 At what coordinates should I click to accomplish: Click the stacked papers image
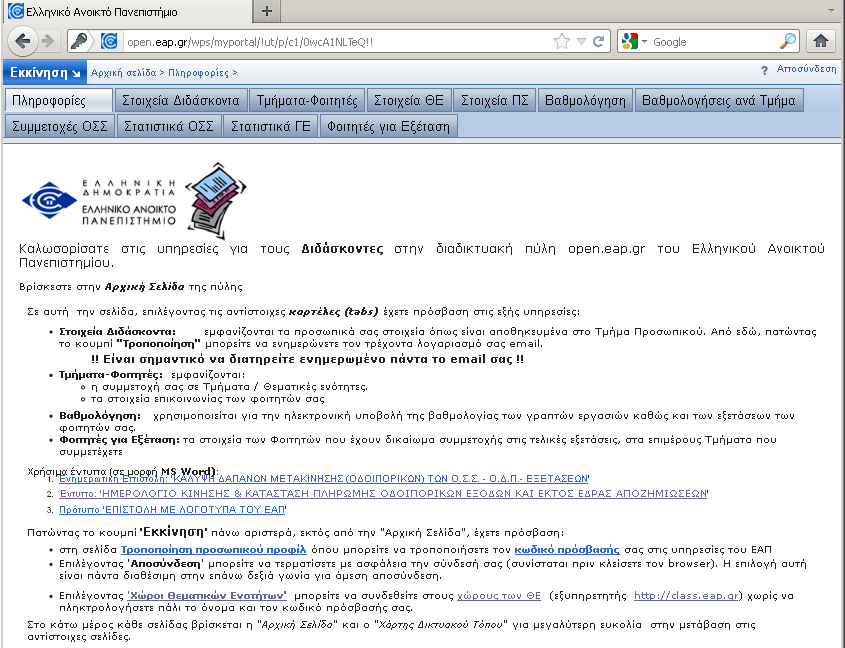pyautogui.click(x=216, y=201)
